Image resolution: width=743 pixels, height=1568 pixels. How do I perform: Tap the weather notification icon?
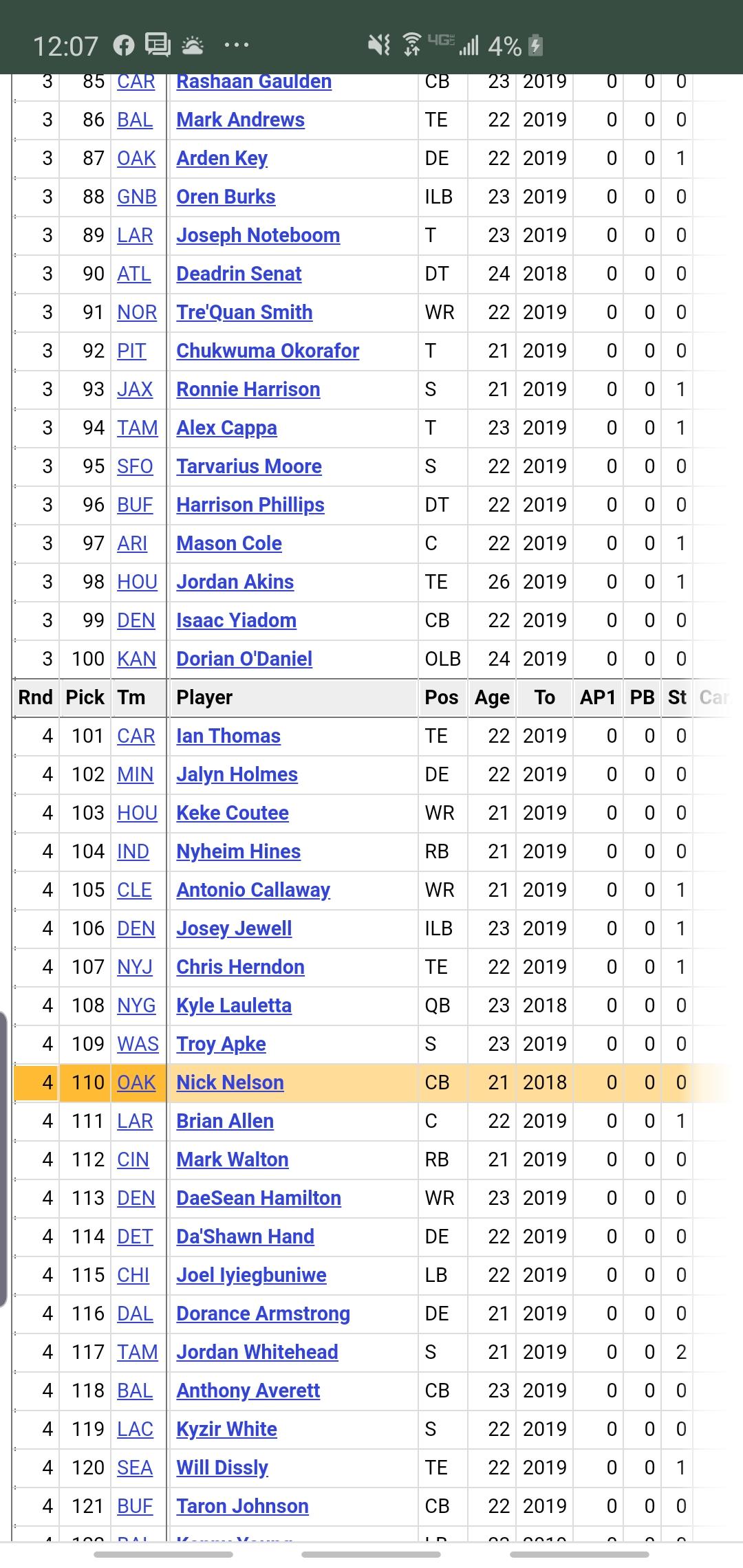193,45
